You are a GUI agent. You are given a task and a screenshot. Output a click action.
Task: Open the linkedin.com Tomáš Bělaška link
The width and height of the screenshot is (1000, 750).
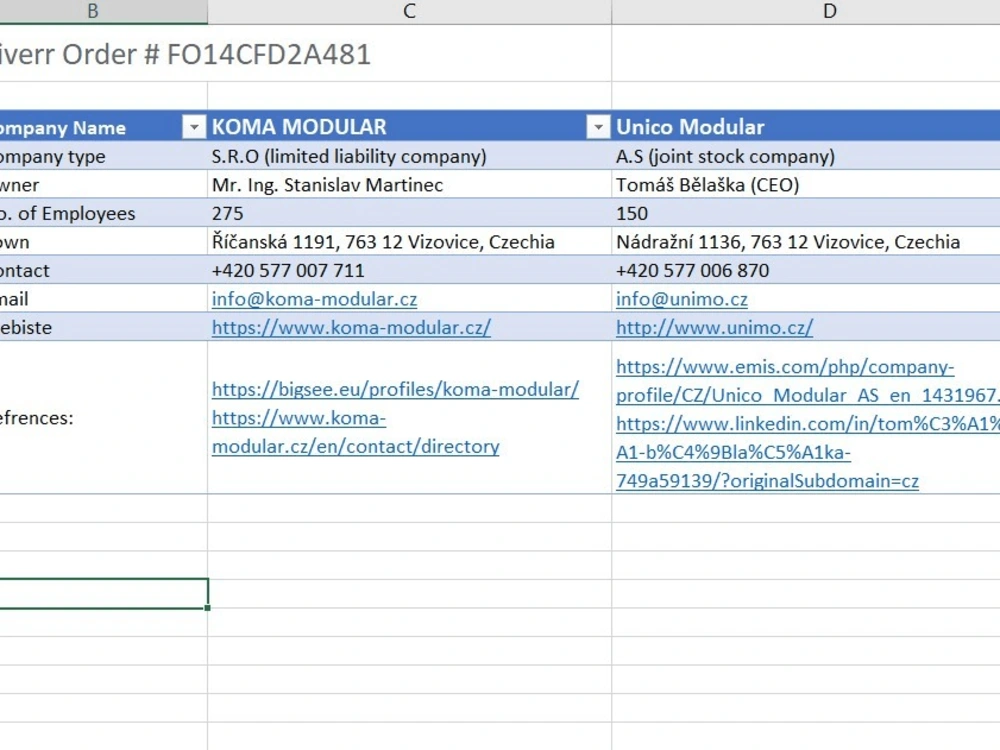click(807, 452)
